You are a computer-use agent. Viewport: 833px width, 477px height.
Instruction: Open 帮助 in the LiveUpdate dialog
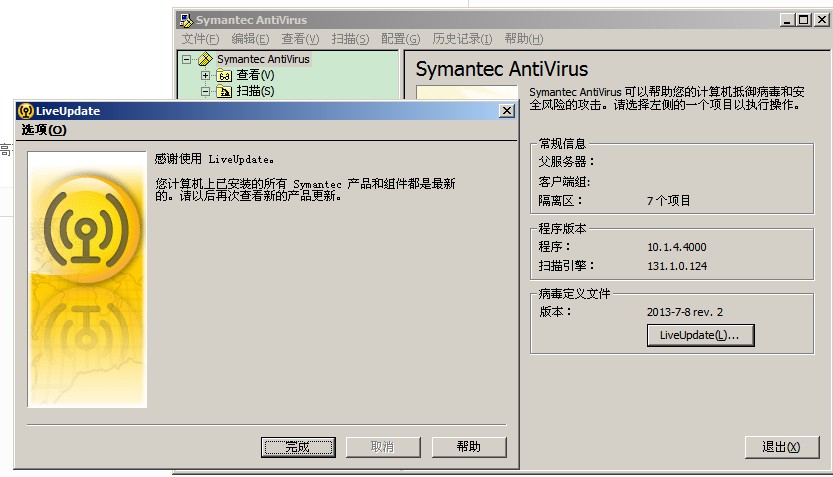pos(469,447)
